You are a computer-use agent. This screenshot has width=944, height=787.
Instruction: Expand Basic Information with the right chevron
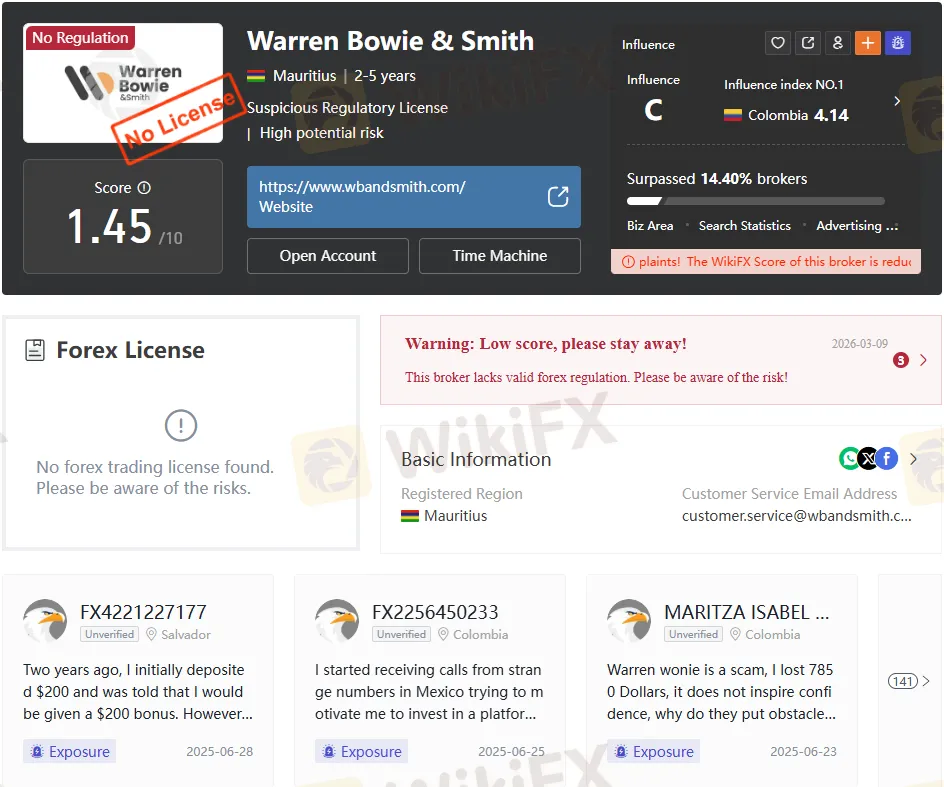pos(913,459)
